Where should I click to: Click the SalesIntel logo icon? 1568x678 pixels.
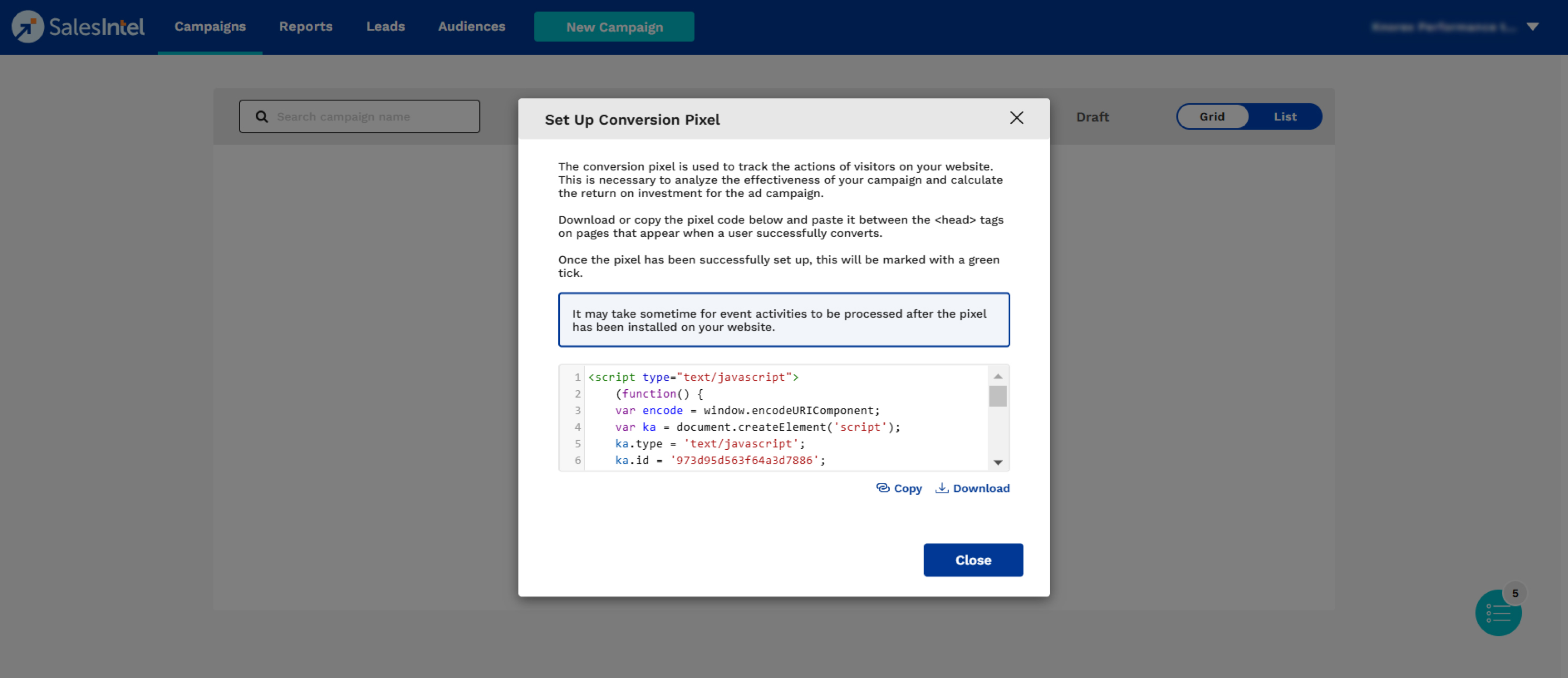[x=27, y=27]
